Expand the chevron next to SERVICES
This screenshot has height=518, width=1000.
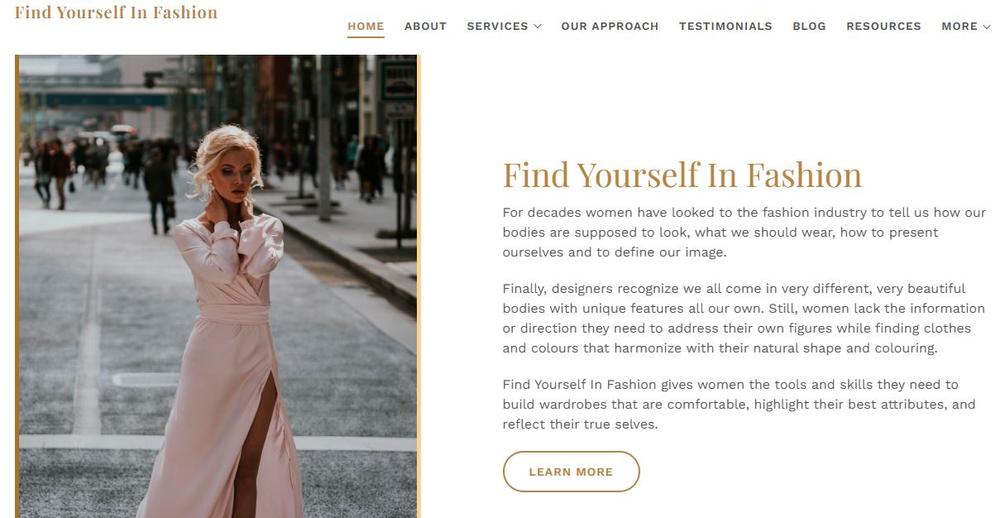pos(538,27)
